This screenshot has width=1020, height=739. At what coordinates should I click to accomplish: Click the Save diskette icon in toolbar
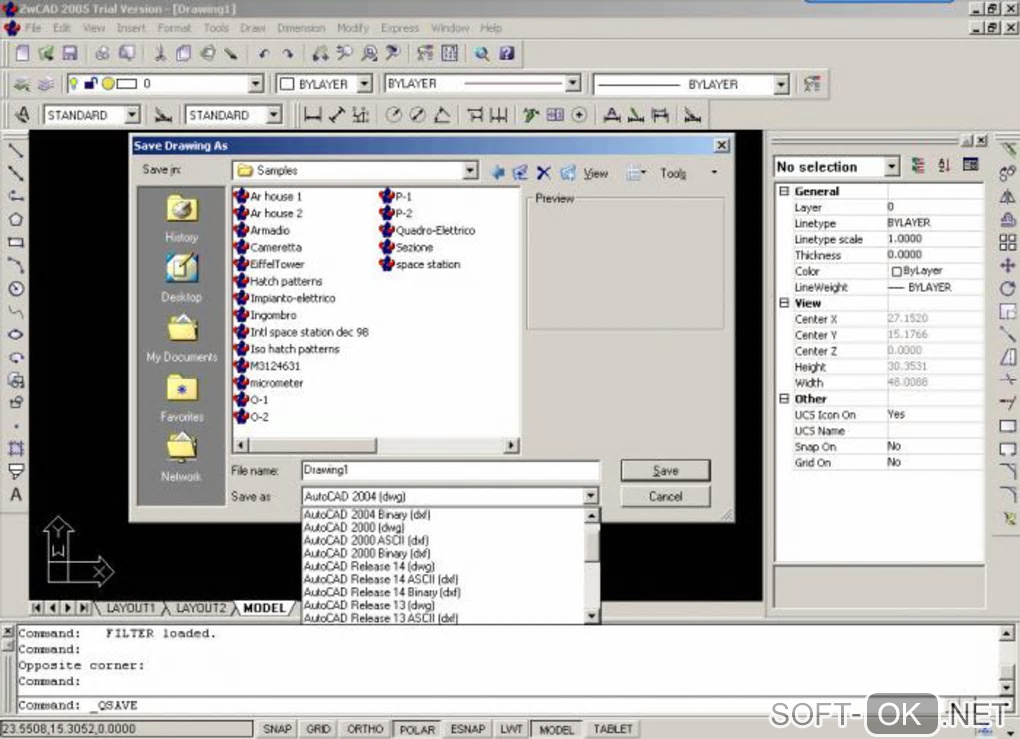[x=70, y=53]
